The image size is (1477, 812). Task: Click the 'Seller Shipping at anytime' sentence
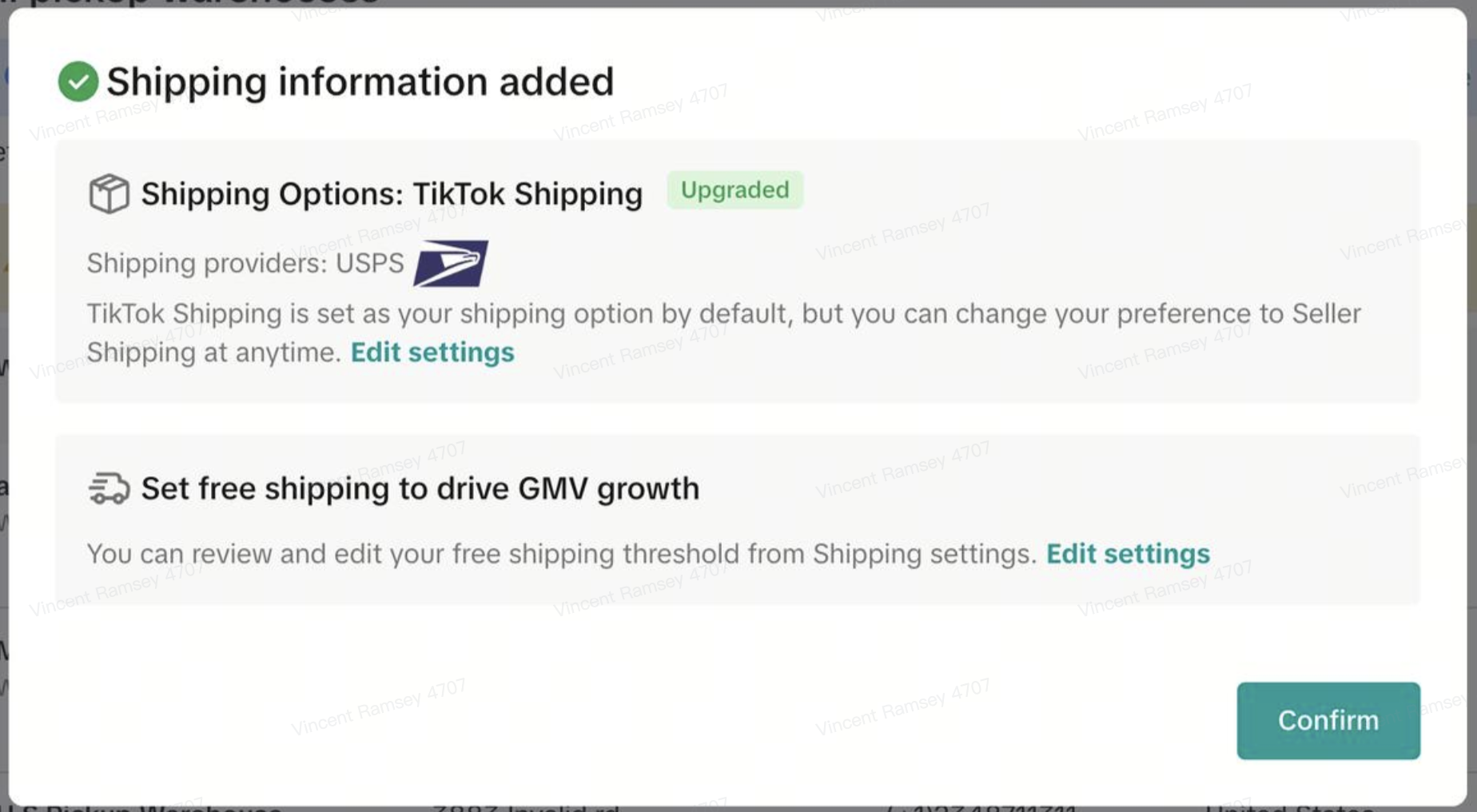(x=214, y=352)
